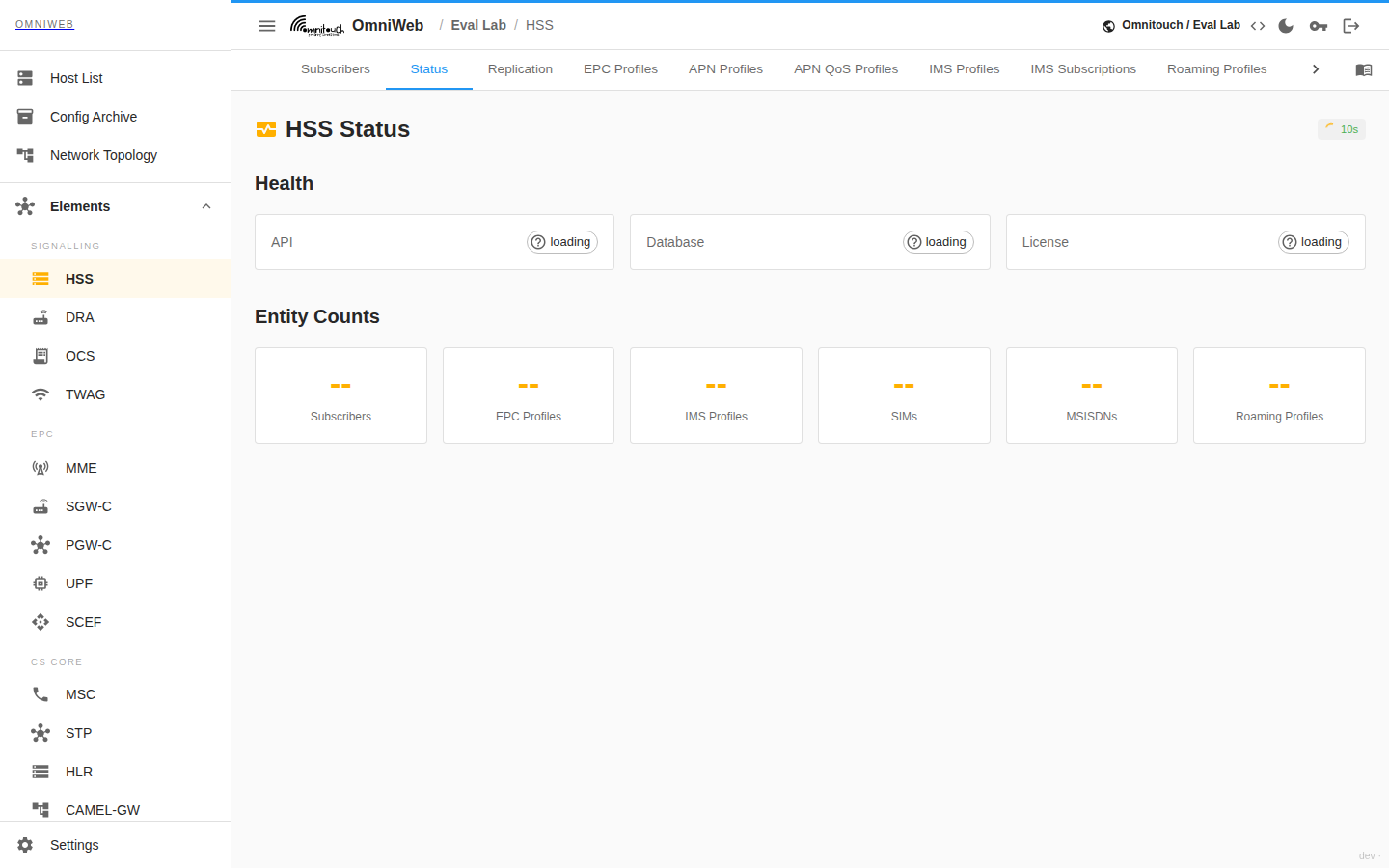Viewport: 1389px width, 868px height.
Task: Switch to the Replication tab
Action: [x=520, y=69]
